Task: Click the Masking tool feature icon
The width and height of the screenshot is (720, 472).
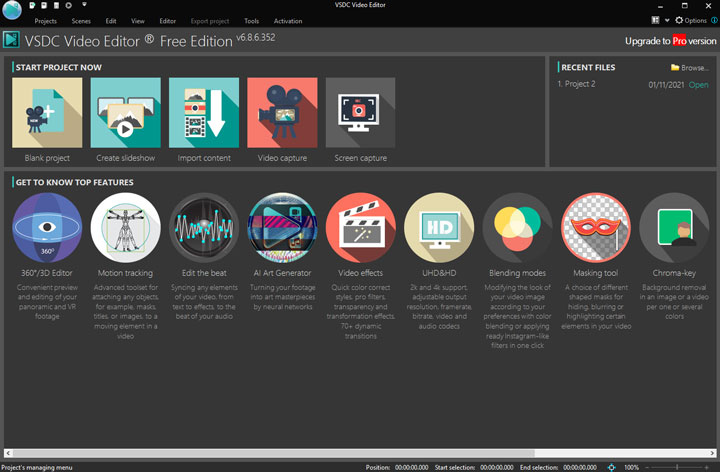Action: tap(596, 228)
